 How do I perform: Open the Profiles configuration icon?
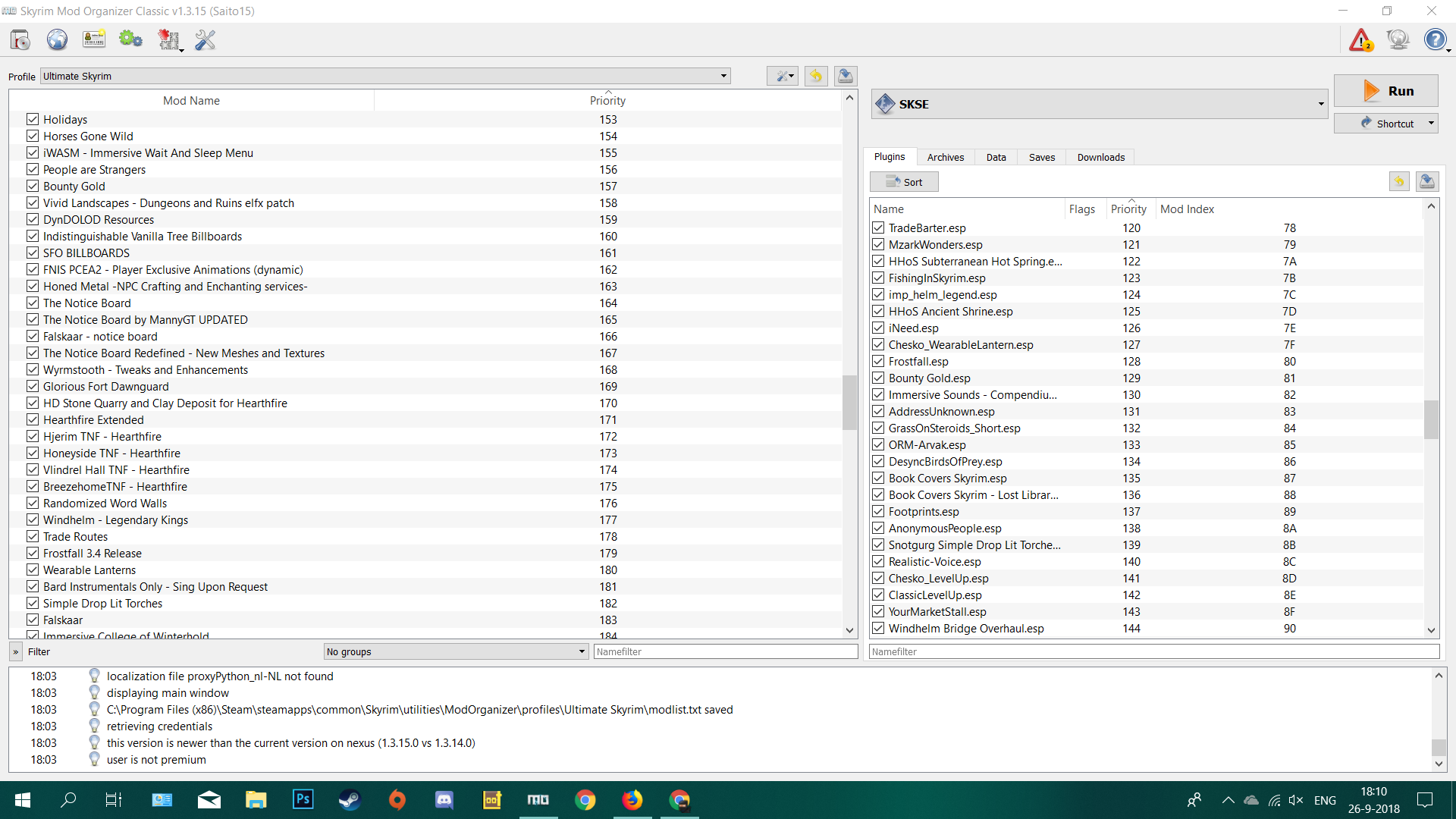tap(94, 39)
